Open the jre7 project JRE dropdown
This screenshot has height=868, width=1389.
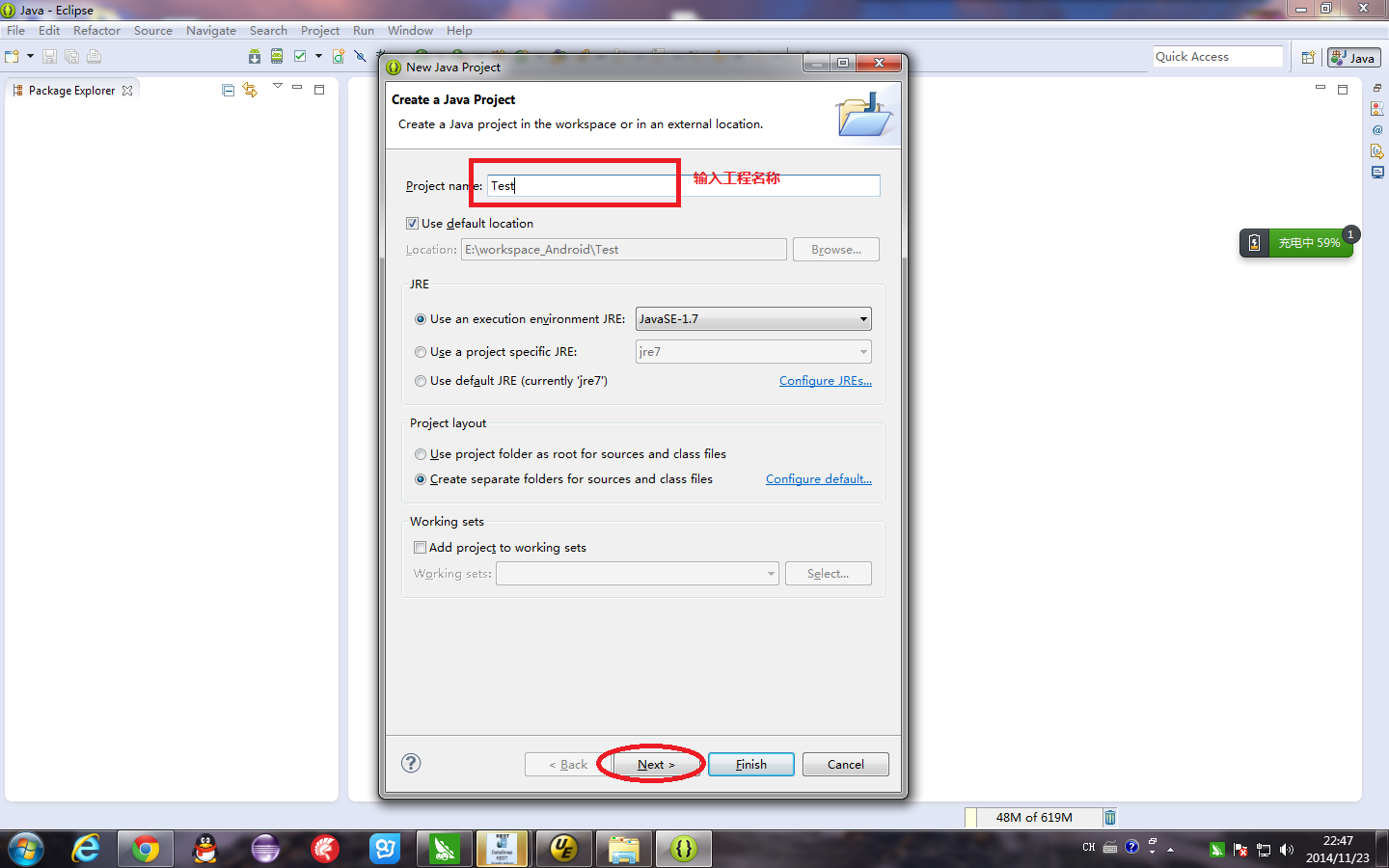click(753, 352)
